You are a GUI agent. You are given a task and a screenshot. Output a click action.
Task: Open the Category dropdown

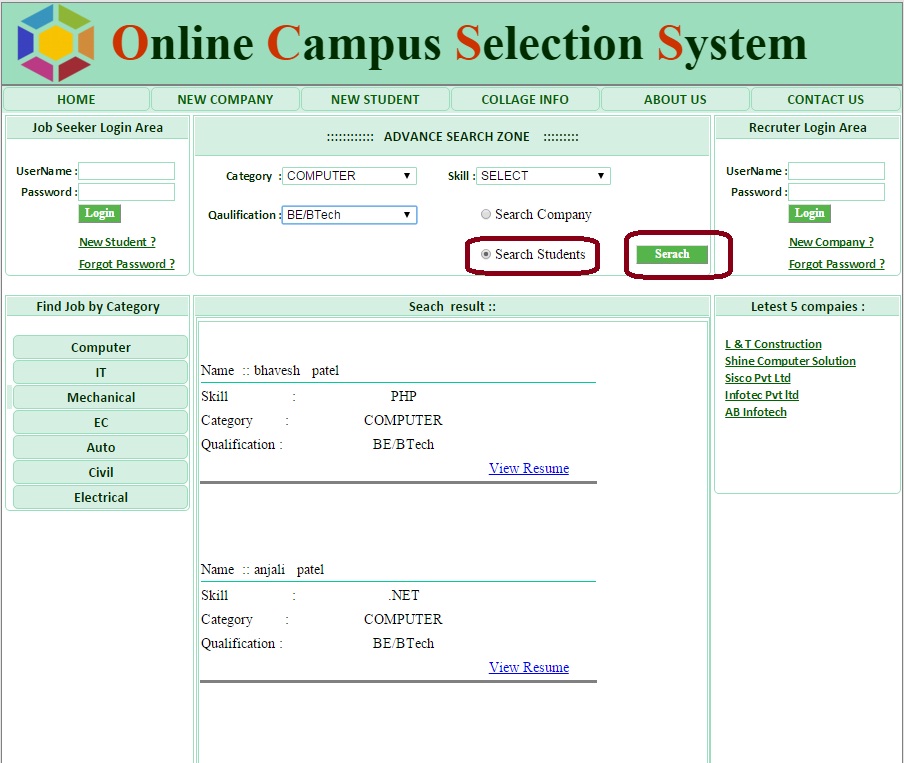point(349,176)
